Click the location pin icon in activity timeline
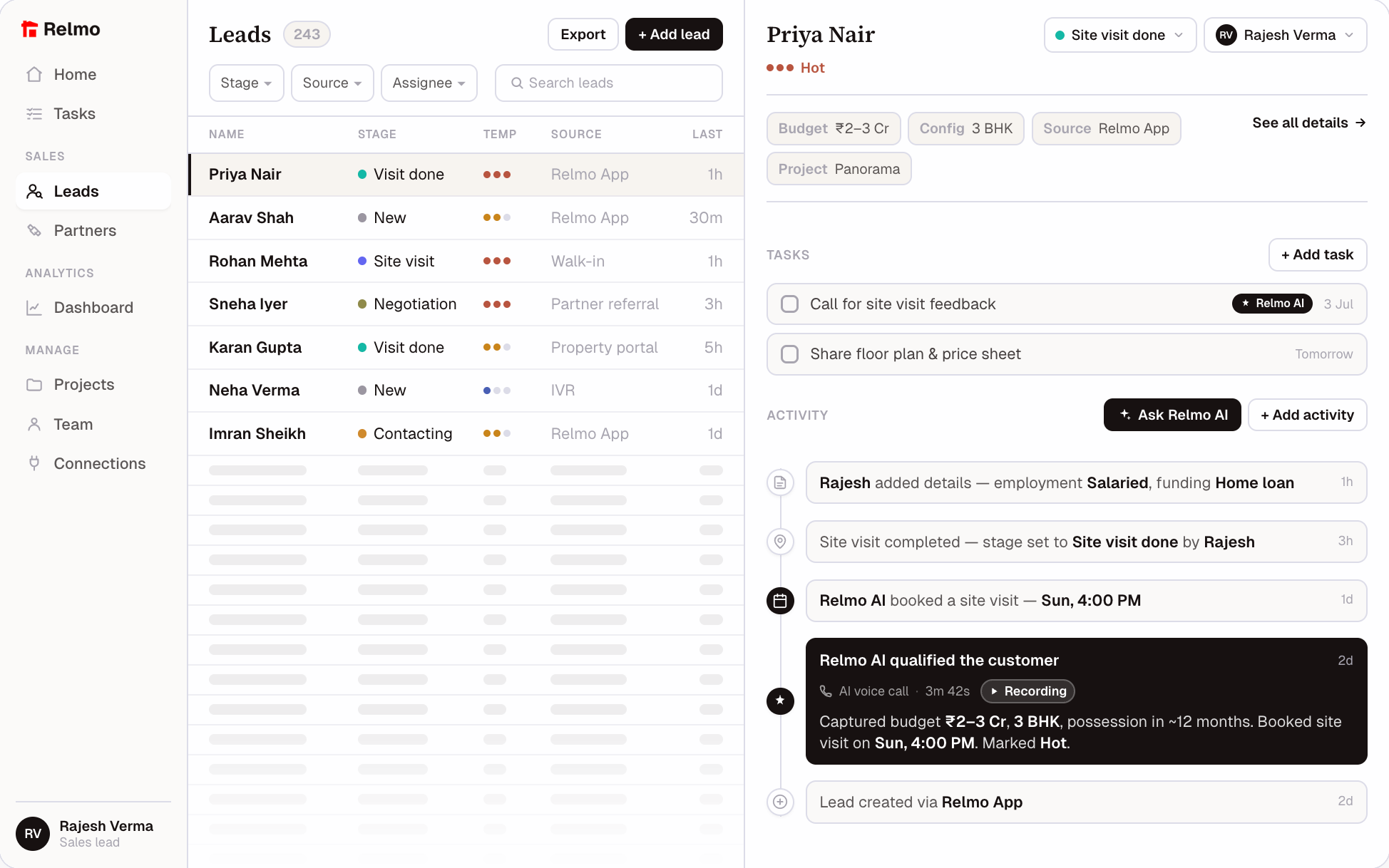This screenshot has height=868, width=1389. (780, 542)
